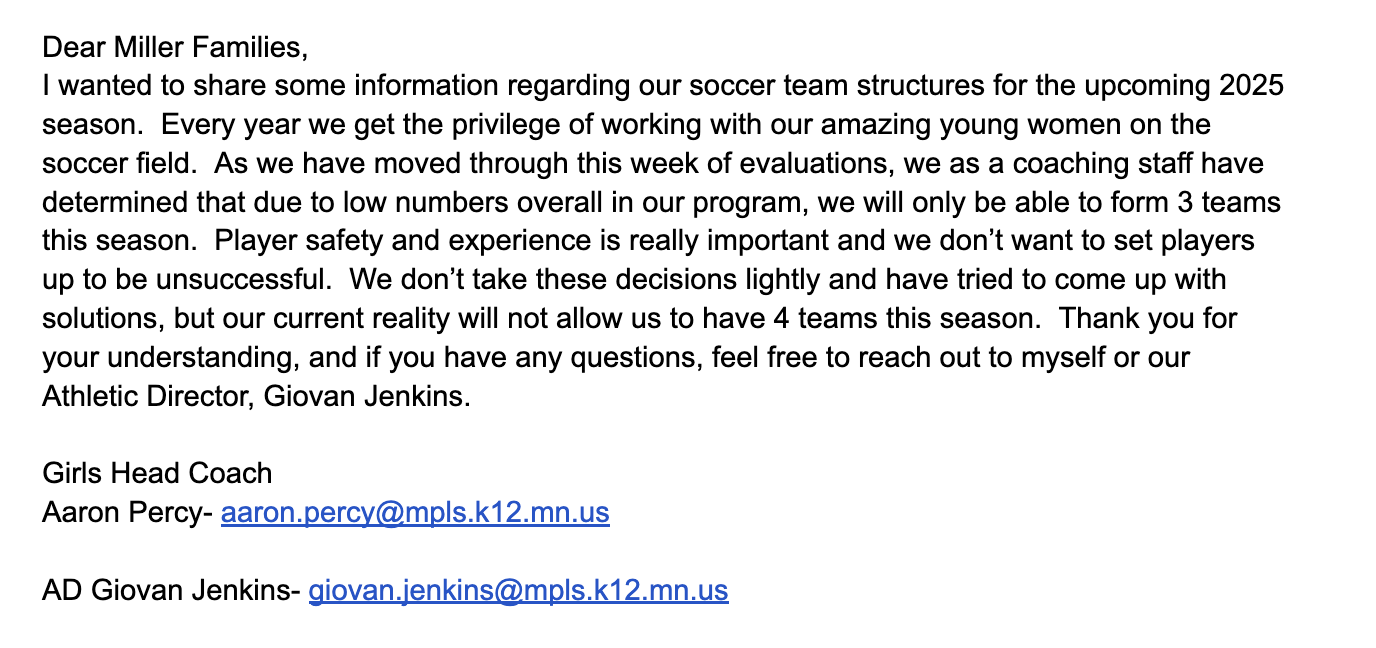Click the "AD Giovan Jenkins-" label text

pos(171,590)
